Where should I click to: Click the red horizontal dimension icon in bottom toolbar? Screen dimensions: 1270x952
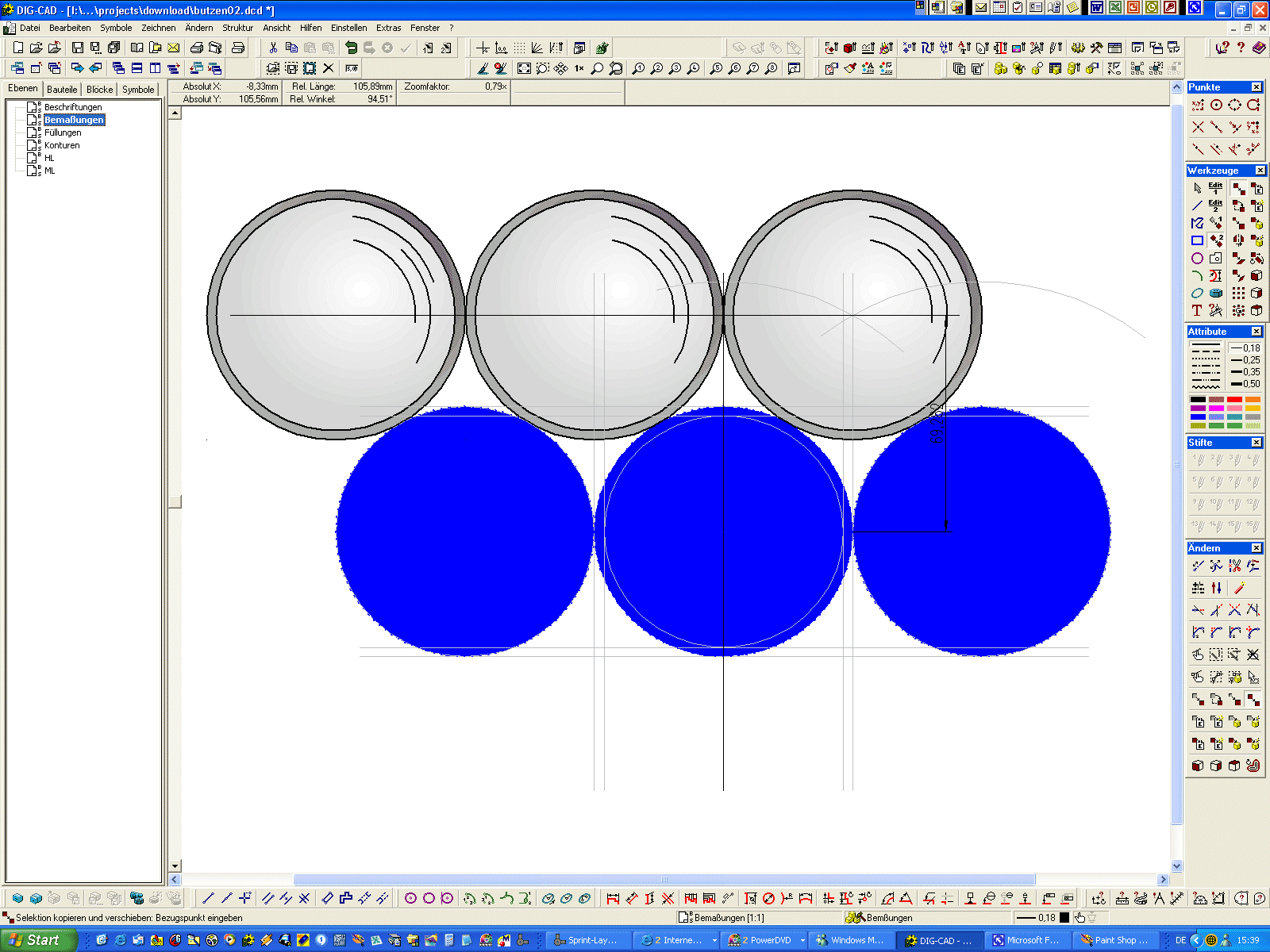[x=613, y=898]
